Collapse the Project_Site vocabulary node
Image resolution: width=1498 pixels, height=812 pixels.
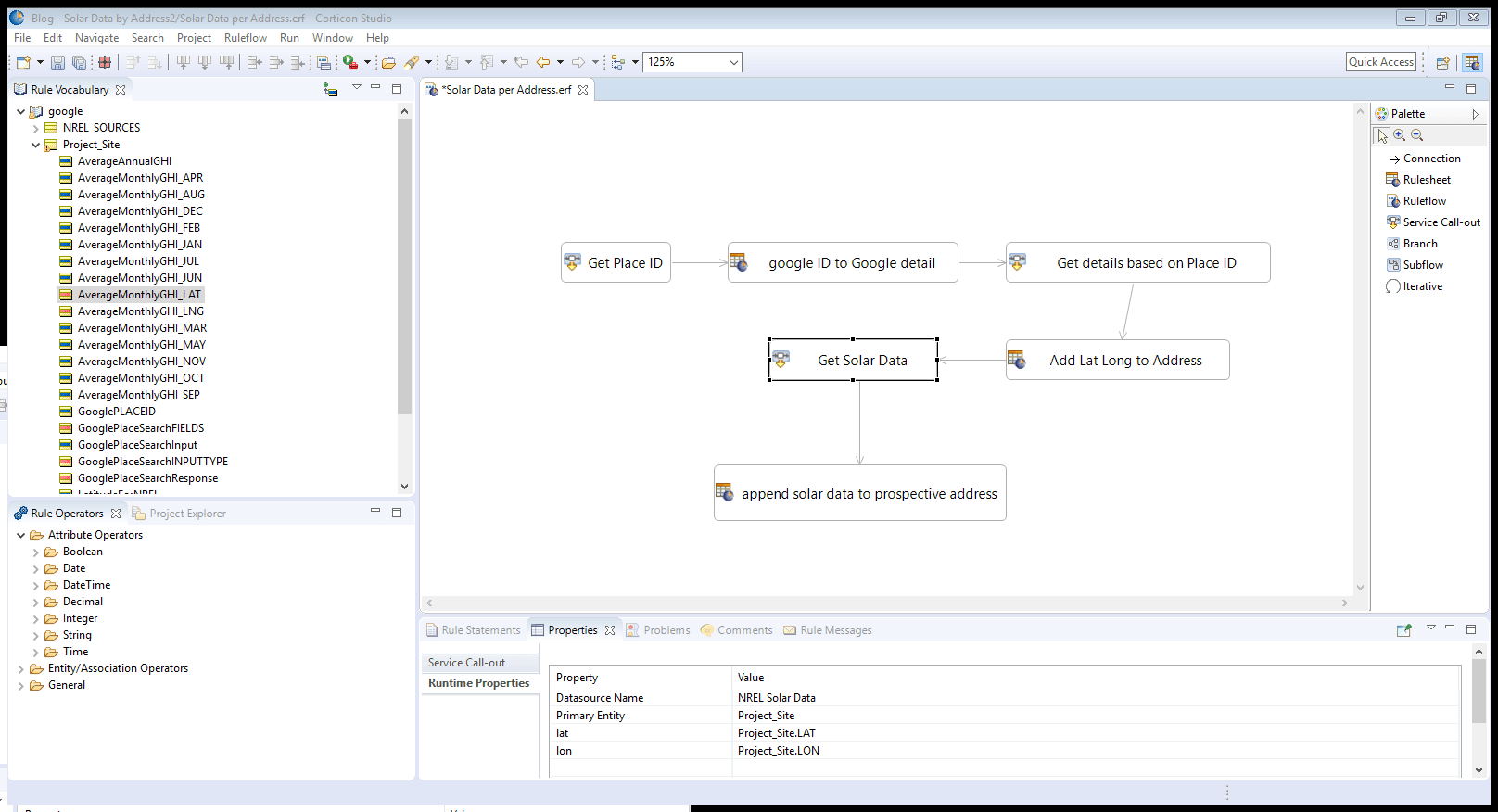point(36,145)
